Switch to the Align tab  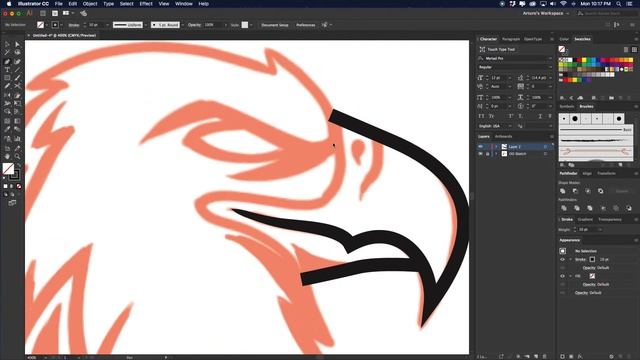click(587, 173)
